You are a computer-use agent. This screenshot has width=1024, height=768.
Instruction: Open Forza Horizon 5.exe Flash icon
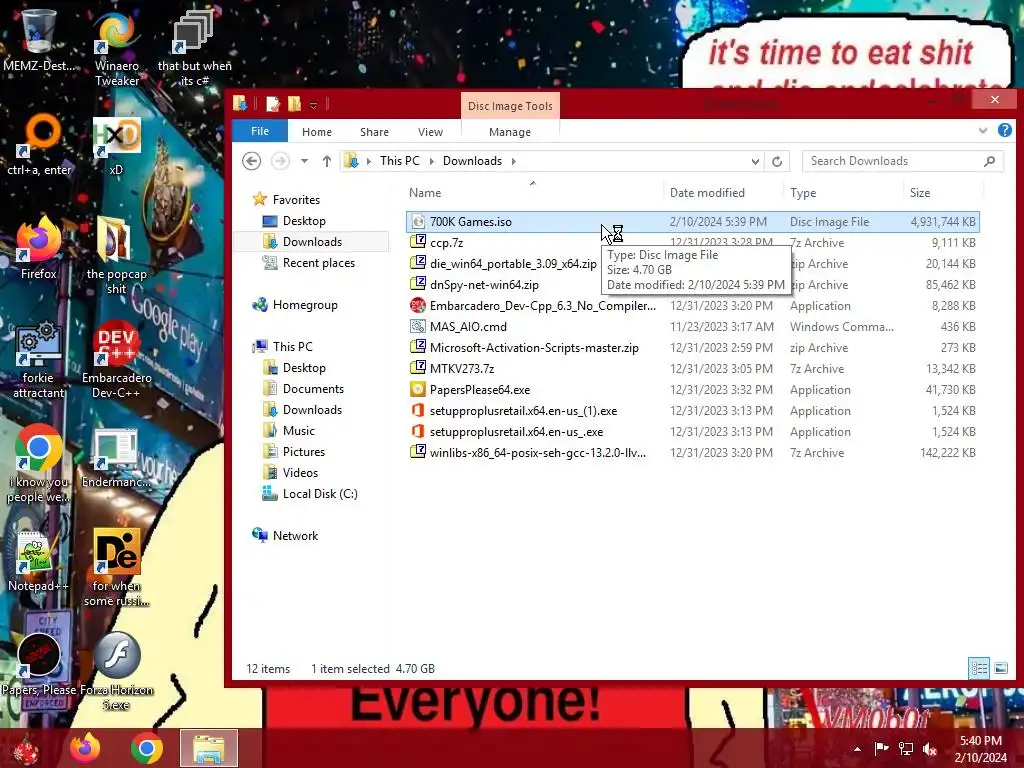pos(116,671)
